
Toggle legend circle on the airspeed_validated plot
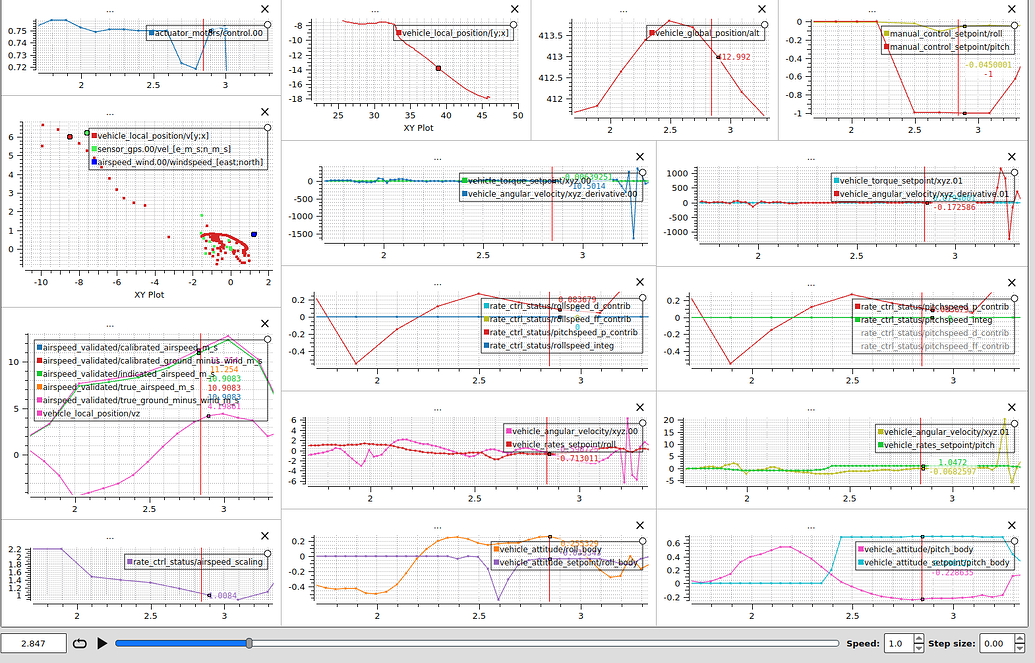click(267, 339)
